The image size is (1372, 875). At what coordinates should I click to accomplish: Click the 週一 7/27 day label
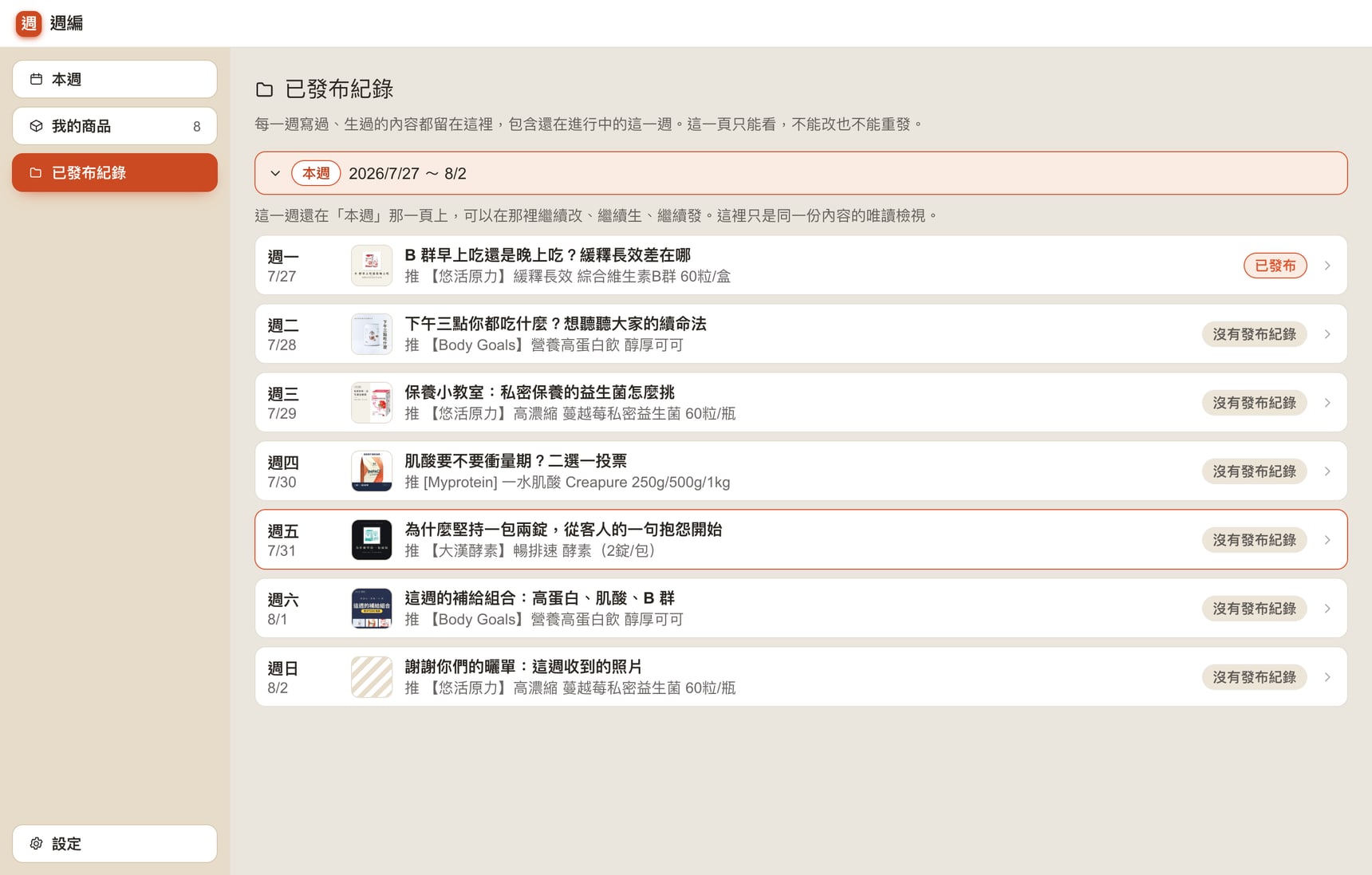tap(283, 266)
